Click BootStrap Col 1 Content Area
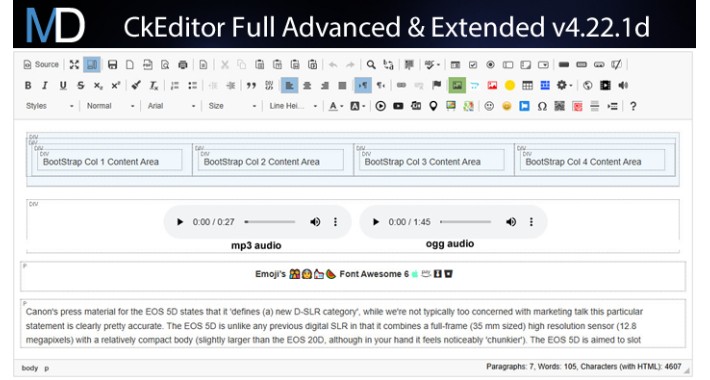The height and width of the screenshot is (380, 710). coord(101,162)
